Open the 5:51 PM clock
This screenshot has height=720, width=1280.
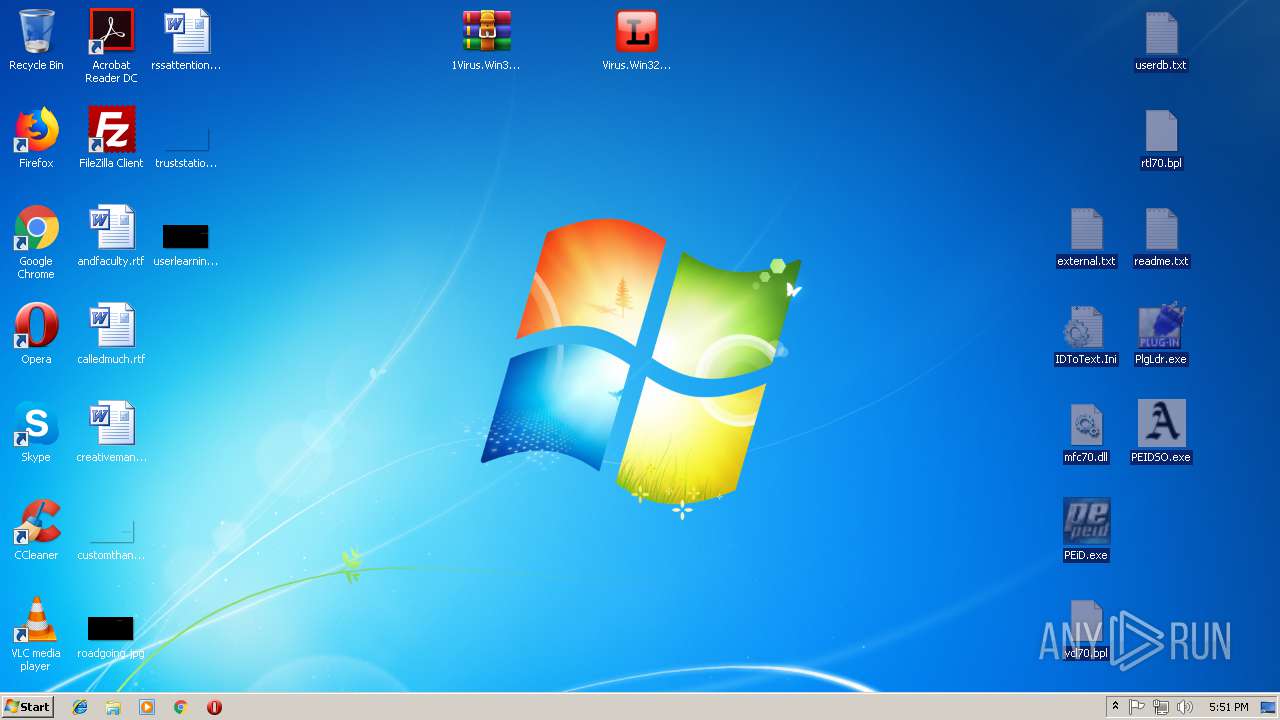point(1228,707)
